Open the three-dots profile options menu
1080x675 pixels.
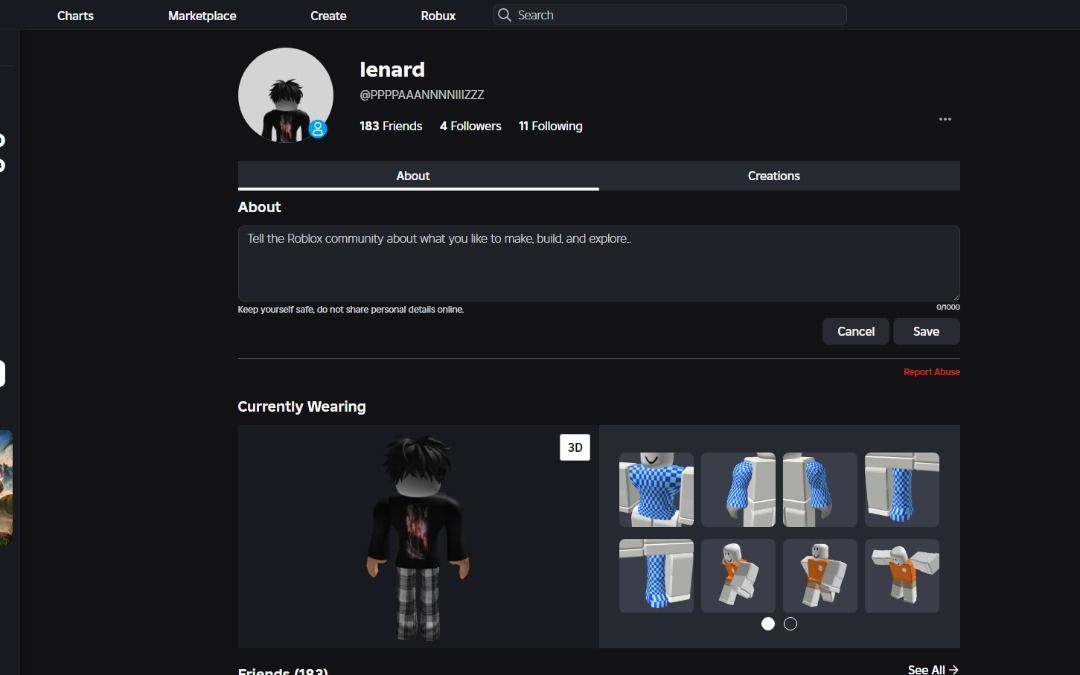coord(945,120)
